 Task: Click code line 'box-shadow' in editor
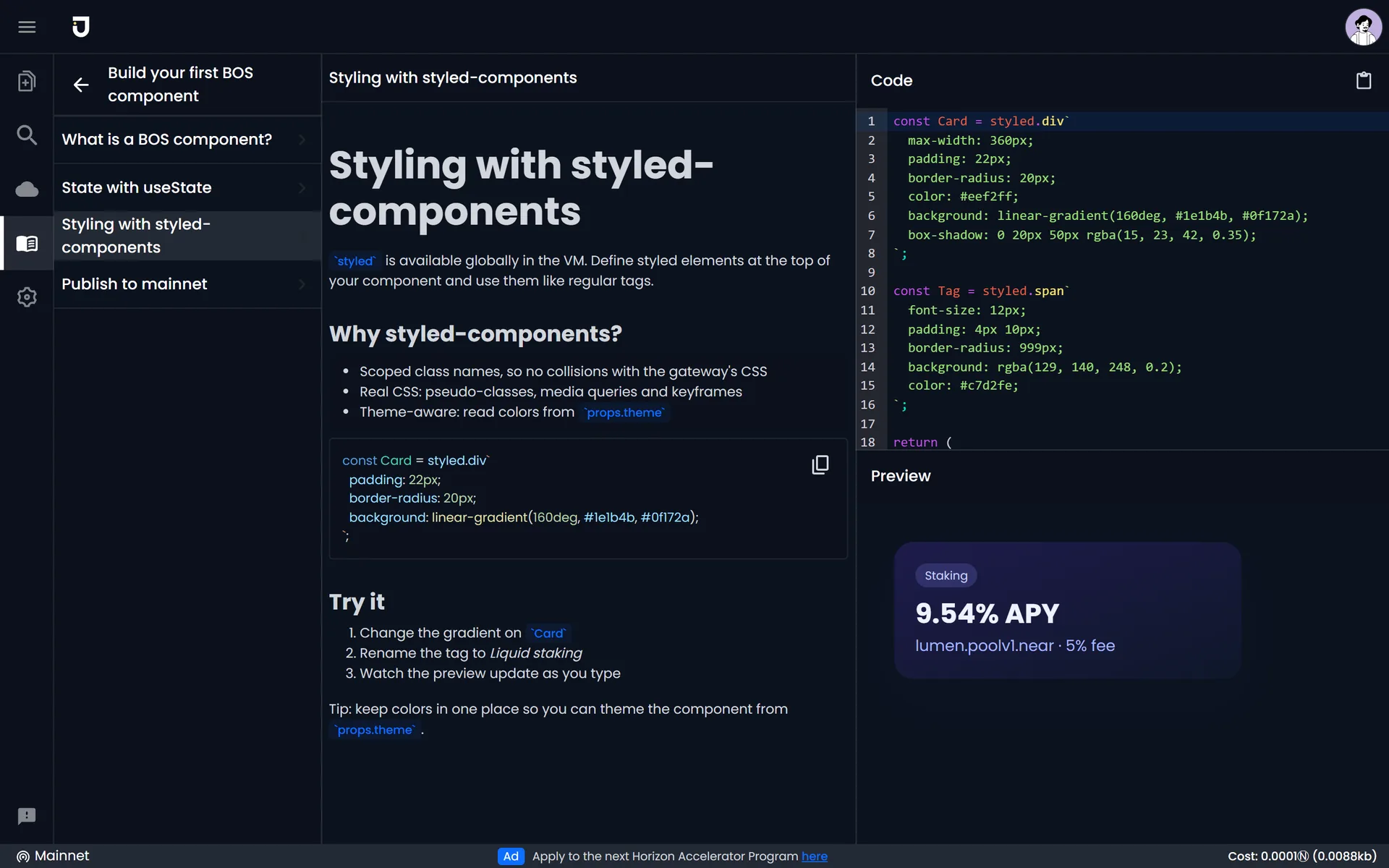point(1082,235)
